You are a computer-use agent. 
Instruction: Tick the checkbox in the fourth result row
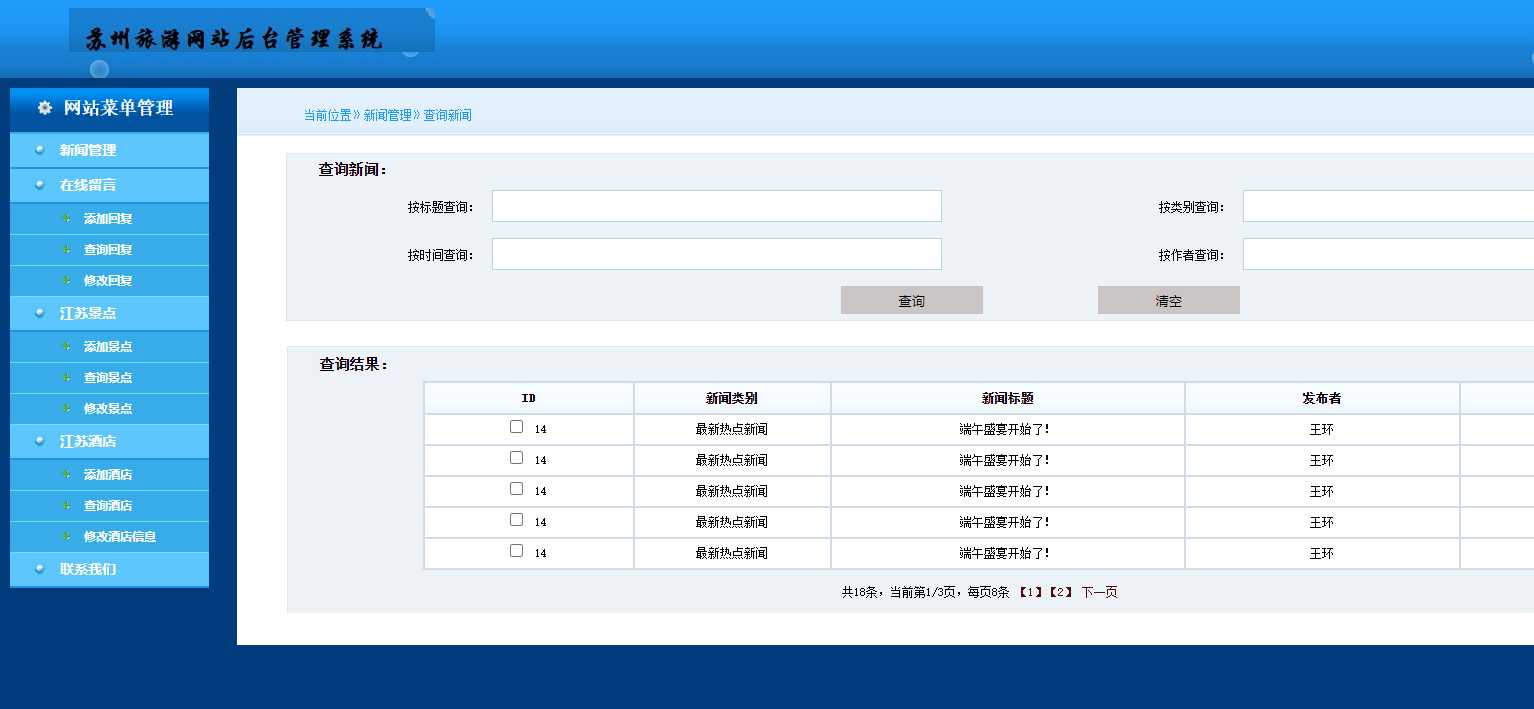coord(516,519)
